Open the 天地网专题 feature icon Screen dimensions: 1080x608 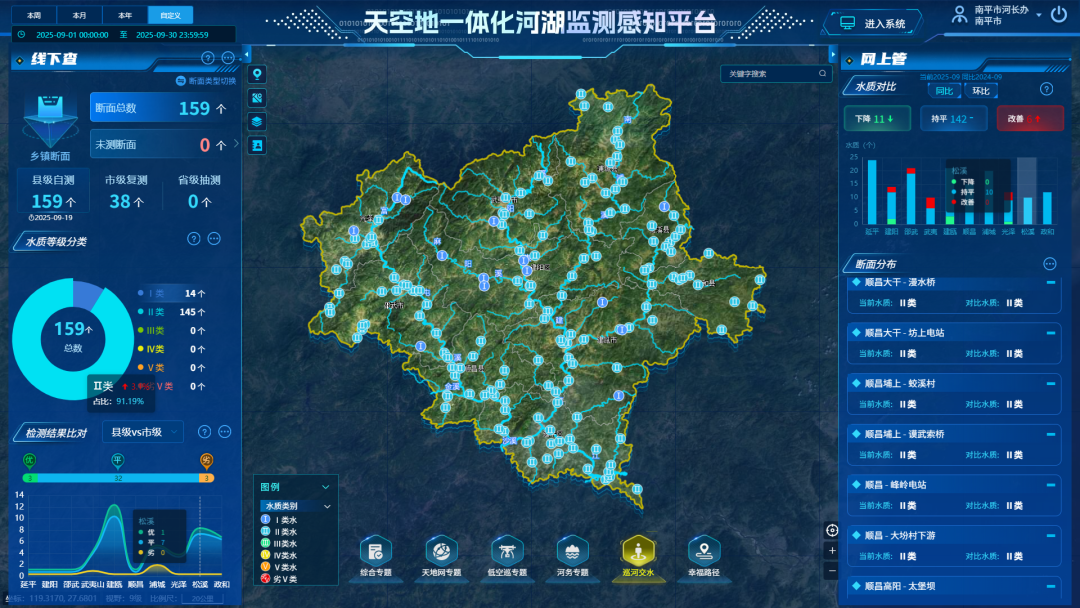[441, 551]
